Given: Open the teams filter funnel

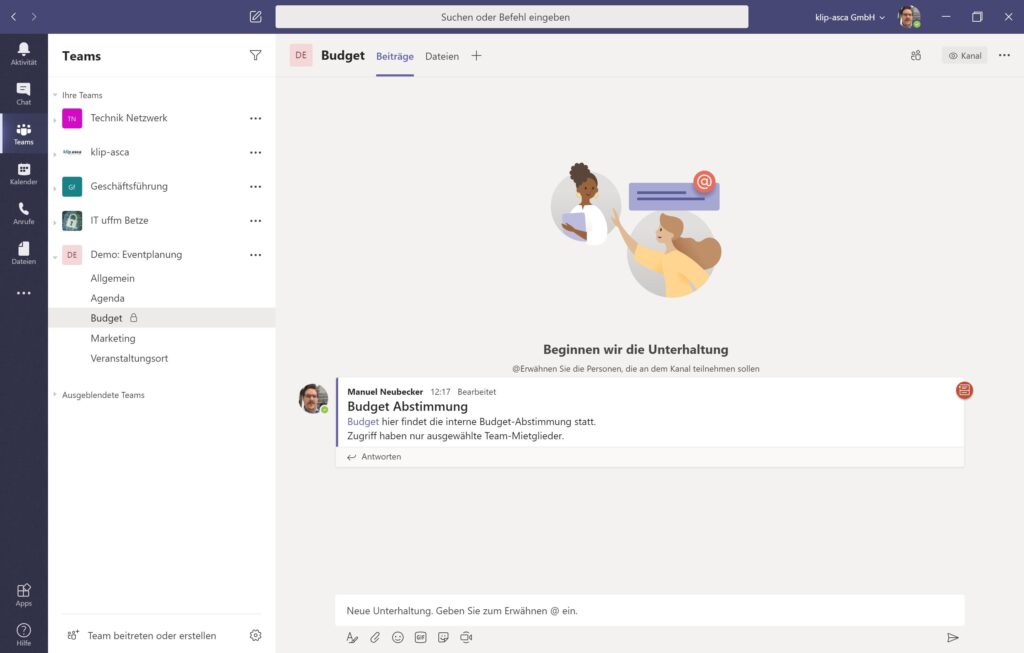Looking at the screenshot, I should 255,56.
